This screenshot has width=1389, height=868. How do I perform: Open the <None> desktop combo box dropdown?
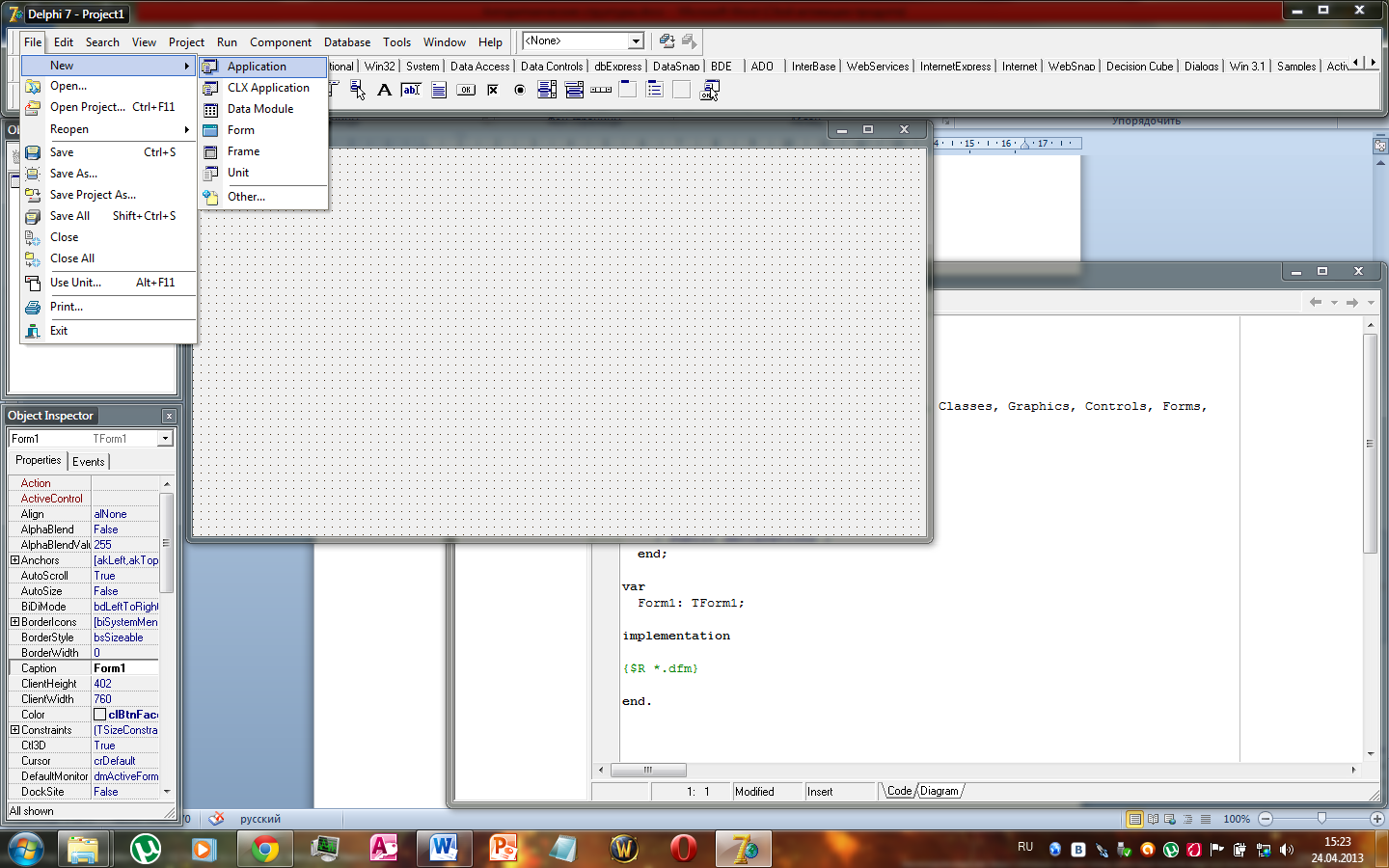(636, 41)
